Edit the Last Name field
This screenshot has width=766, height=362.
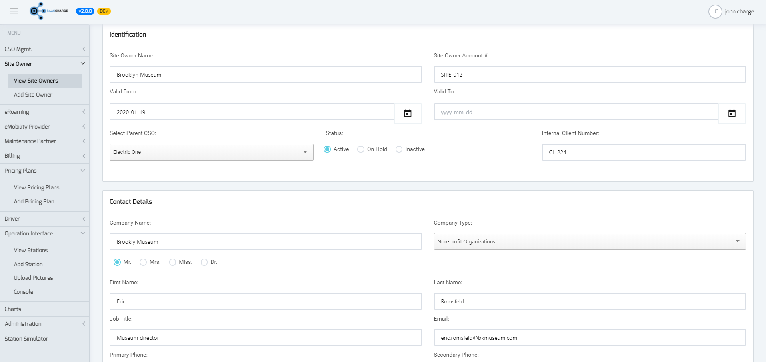[590, 301]
